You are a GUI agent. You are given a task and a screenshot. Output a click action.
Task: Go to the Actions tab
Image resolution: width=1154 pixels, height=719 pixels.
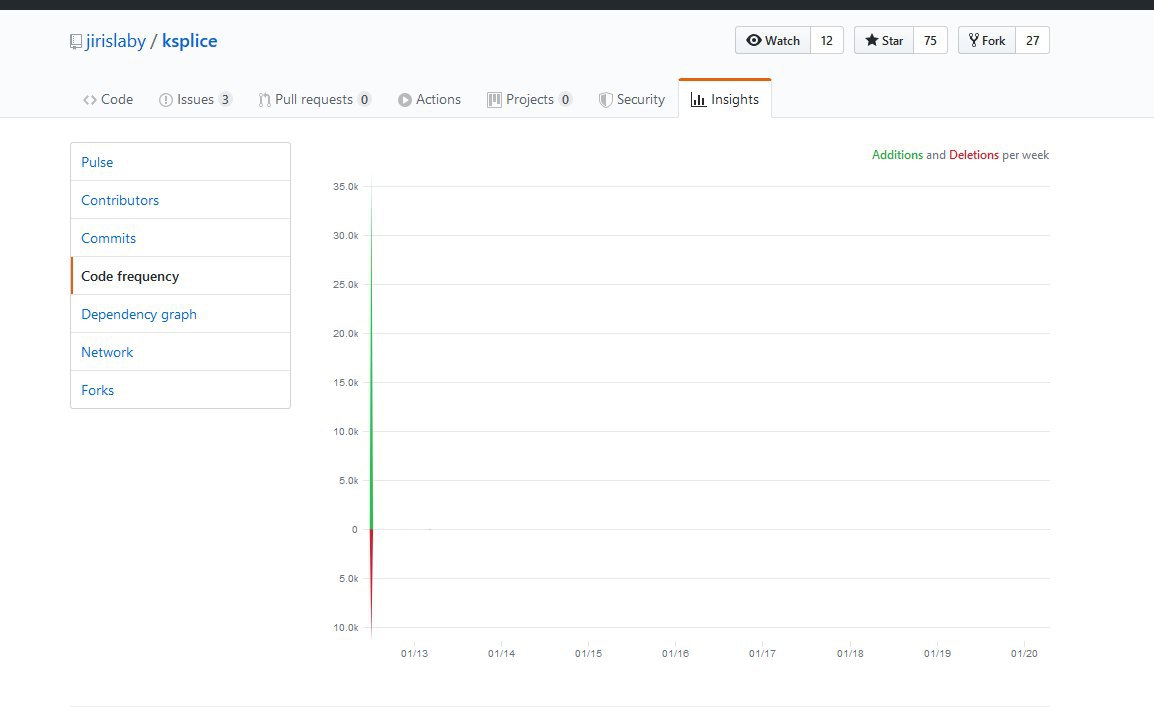430,99
